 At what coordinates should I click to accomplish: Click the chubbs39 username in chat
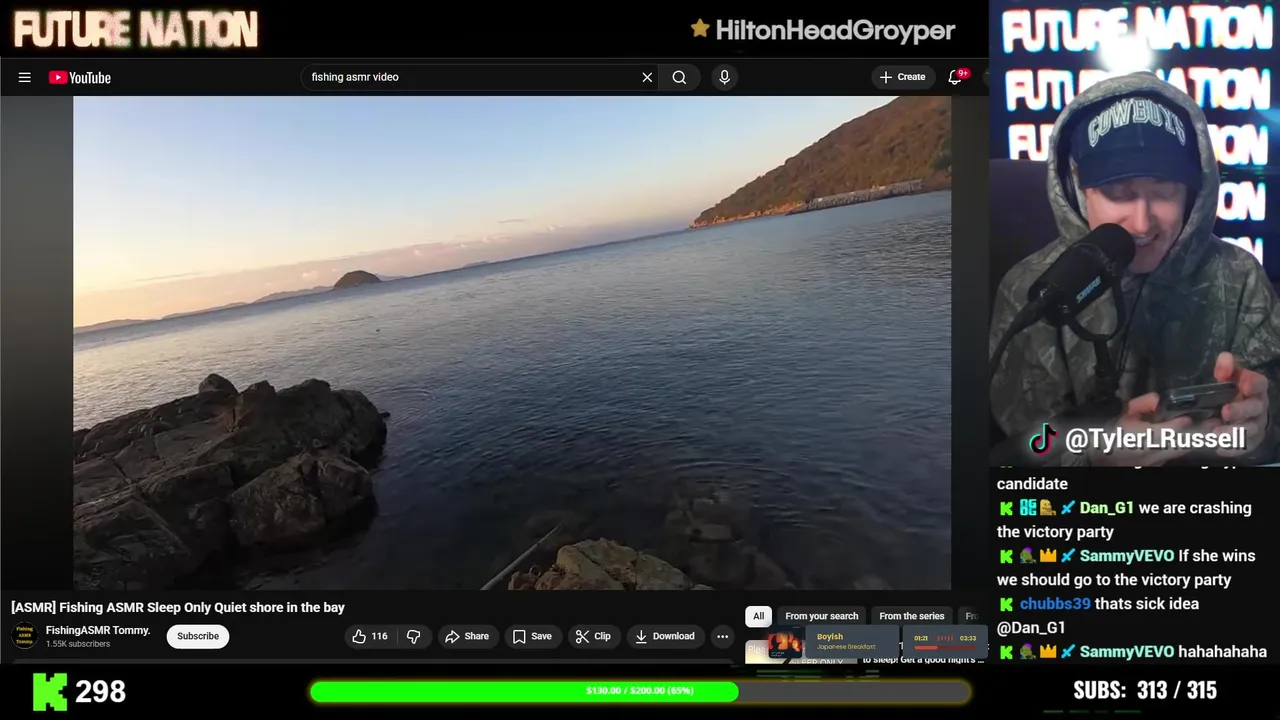pyautogui.click(x=1055, y=604)
